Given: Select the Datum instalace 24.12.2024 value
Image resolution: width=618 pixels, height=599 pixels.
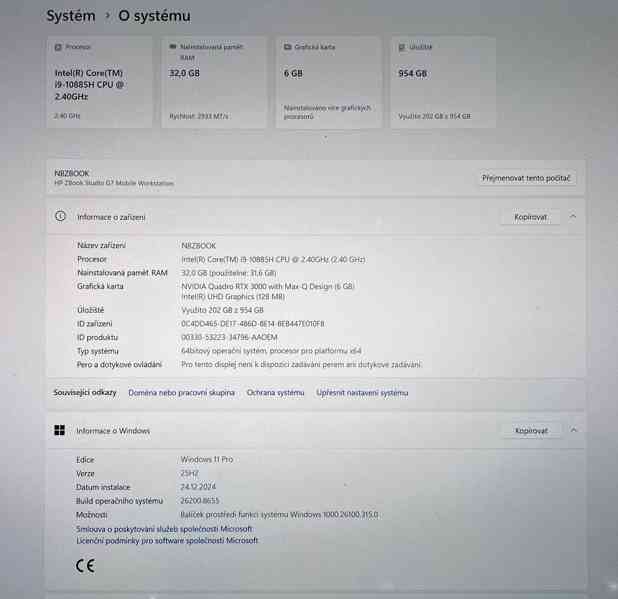Looking at the screenshot, I should pos(198,487).
